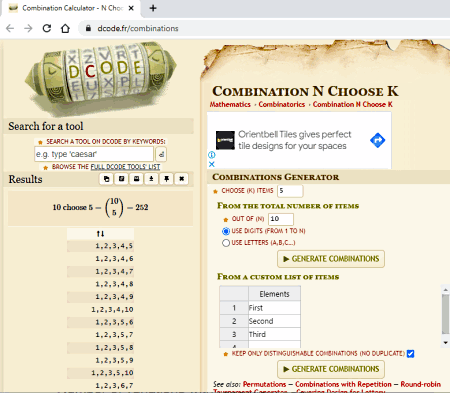Image resolution: width=450 pixels, height=393 pixels.
Task: Click combination row 1,2,3,5,7
Action: 100,335
